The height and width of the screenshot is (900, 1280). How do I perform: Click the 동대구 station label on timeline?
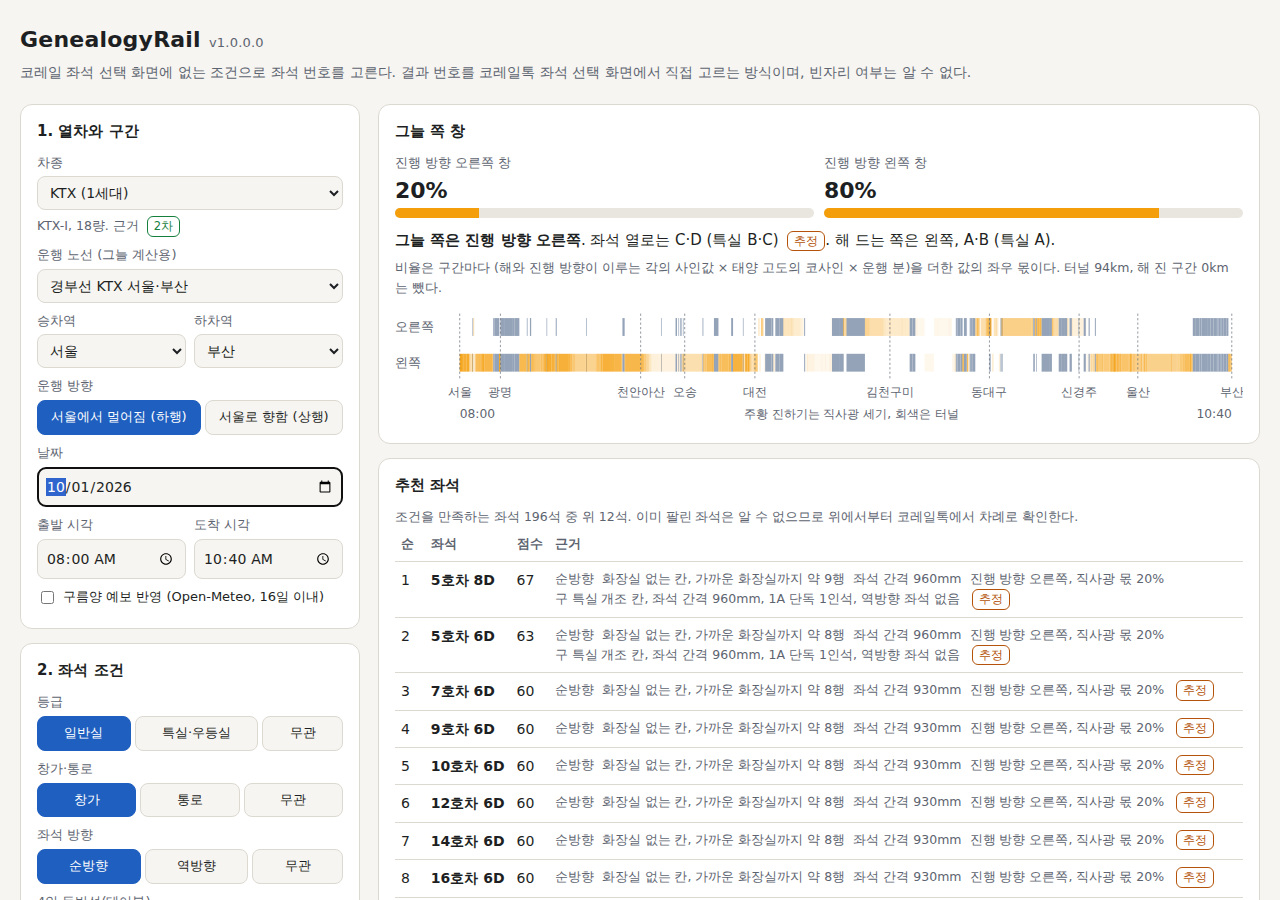point(989,393)
